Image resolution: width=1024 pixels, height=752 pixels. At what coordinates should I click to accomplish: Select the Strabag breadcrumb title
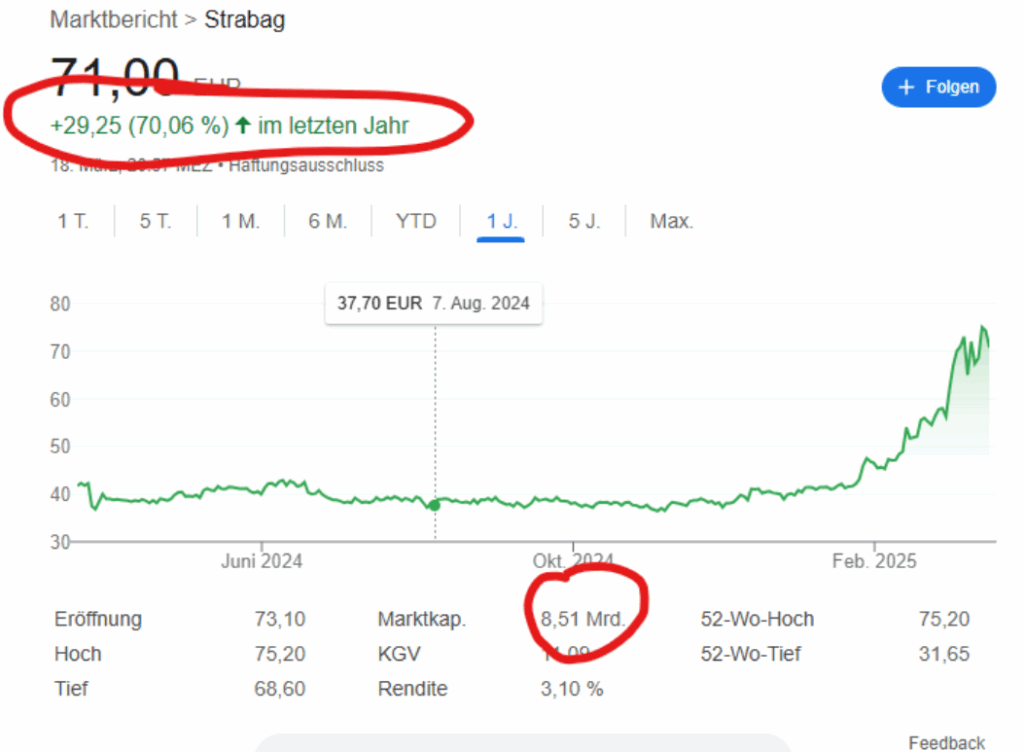[245, 20]
